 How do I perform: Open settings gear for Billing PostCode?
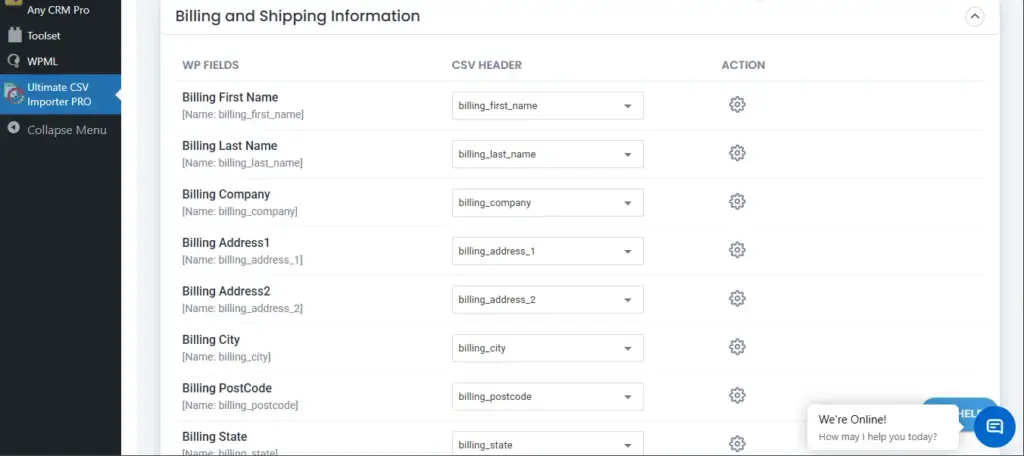[x=737, y=395]
